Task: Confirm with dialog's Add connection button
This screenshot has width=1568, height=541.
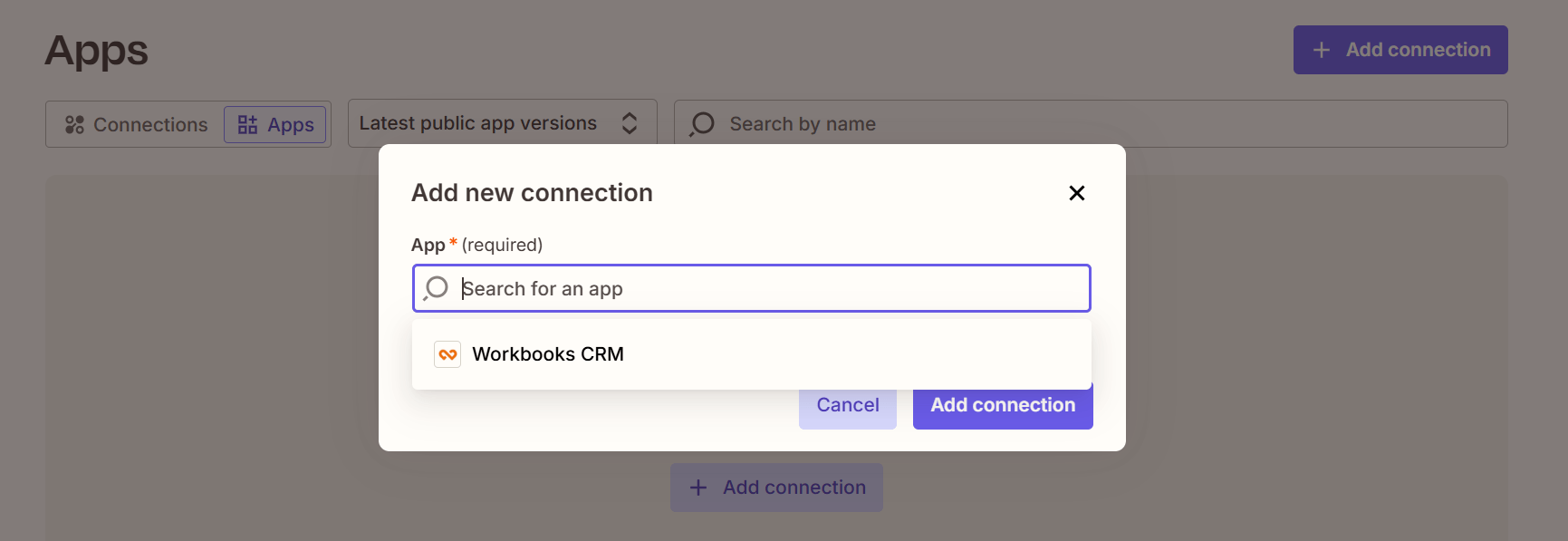Action: [x=1002, y=406]
